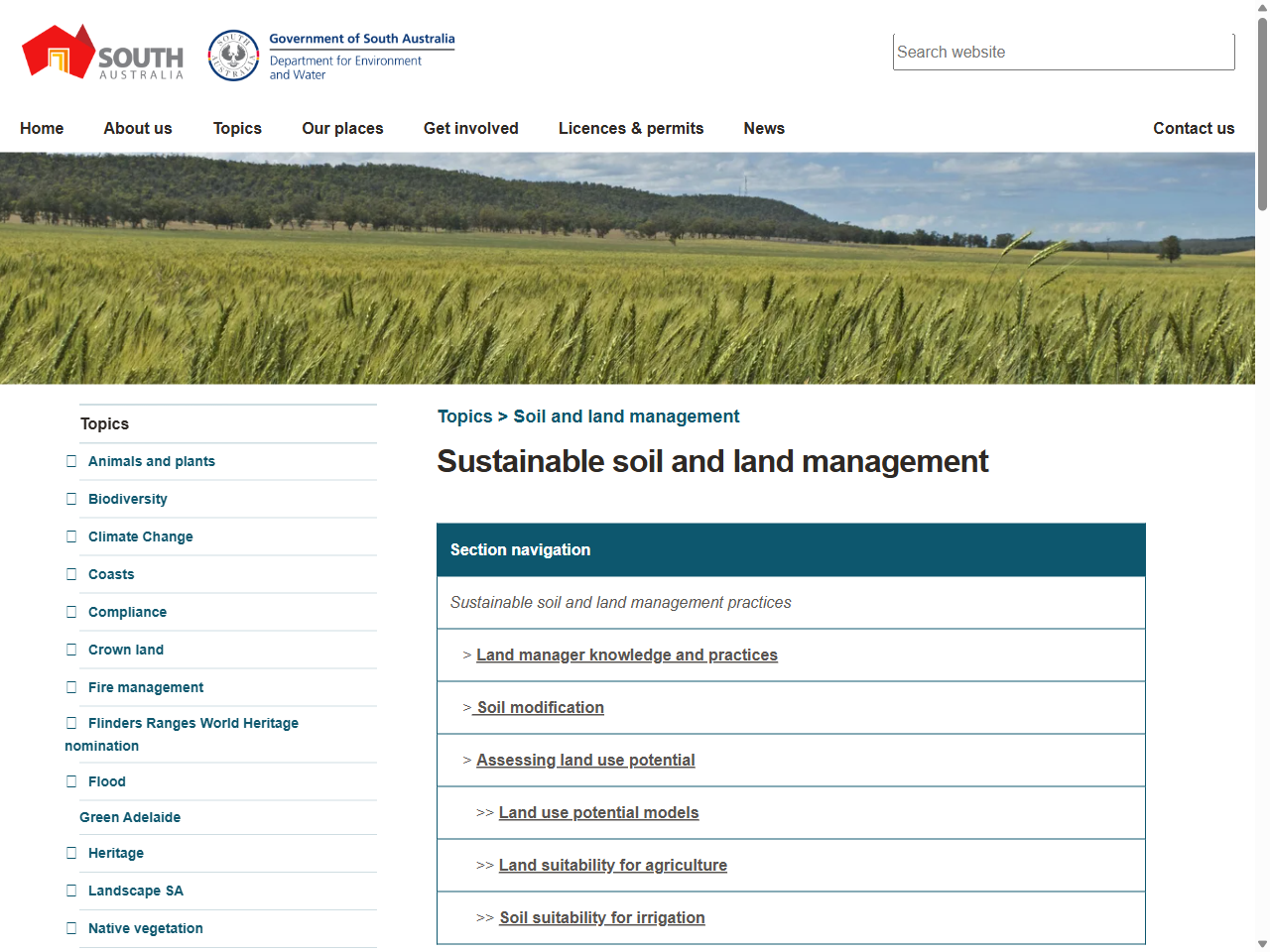
Task: Follow the Topics breadcrumb link
Action: (x=465, y=416)
